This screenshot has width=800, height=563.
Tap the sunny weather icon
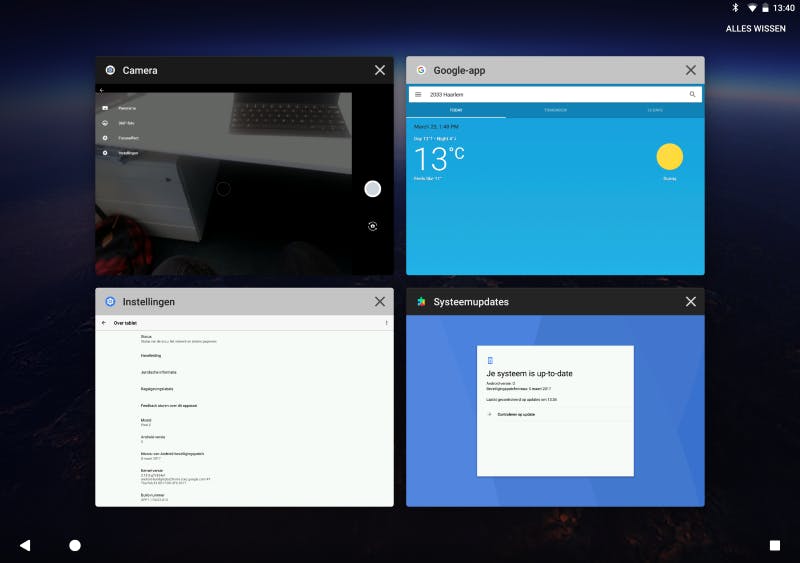(x=669, y=157)
